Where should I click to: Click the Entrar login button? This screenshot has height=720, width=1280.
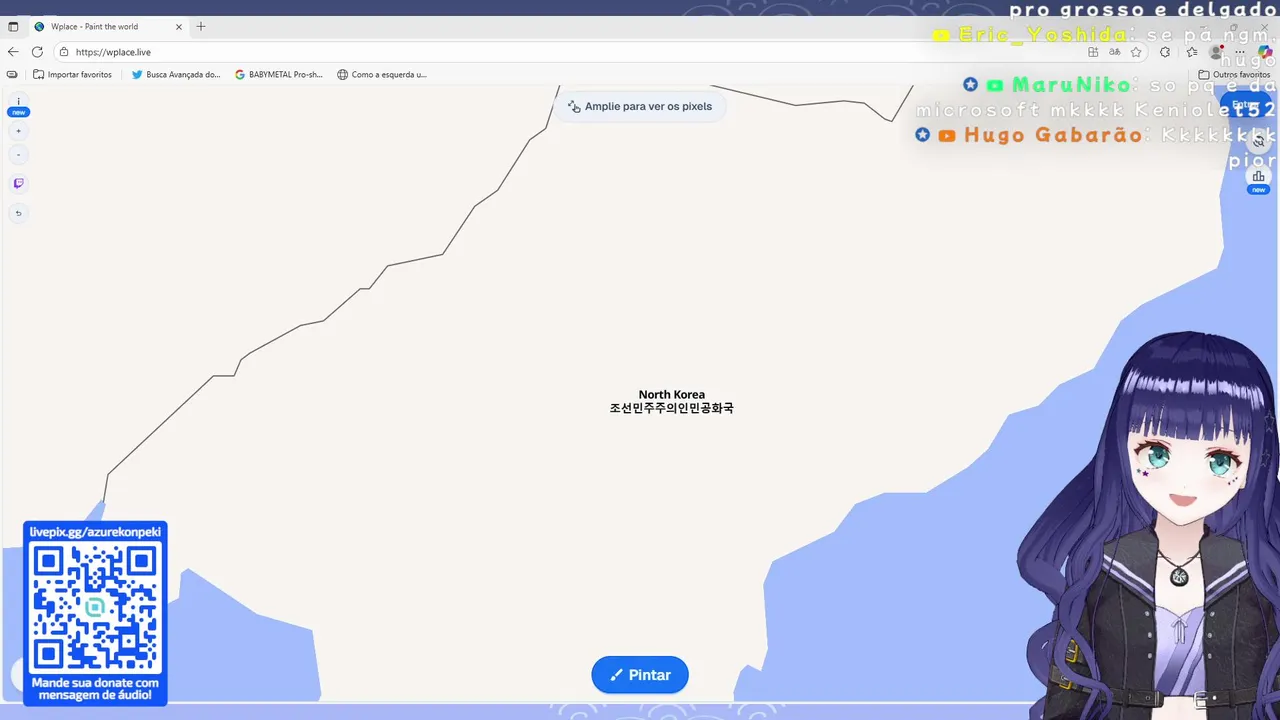(1244, 105)
